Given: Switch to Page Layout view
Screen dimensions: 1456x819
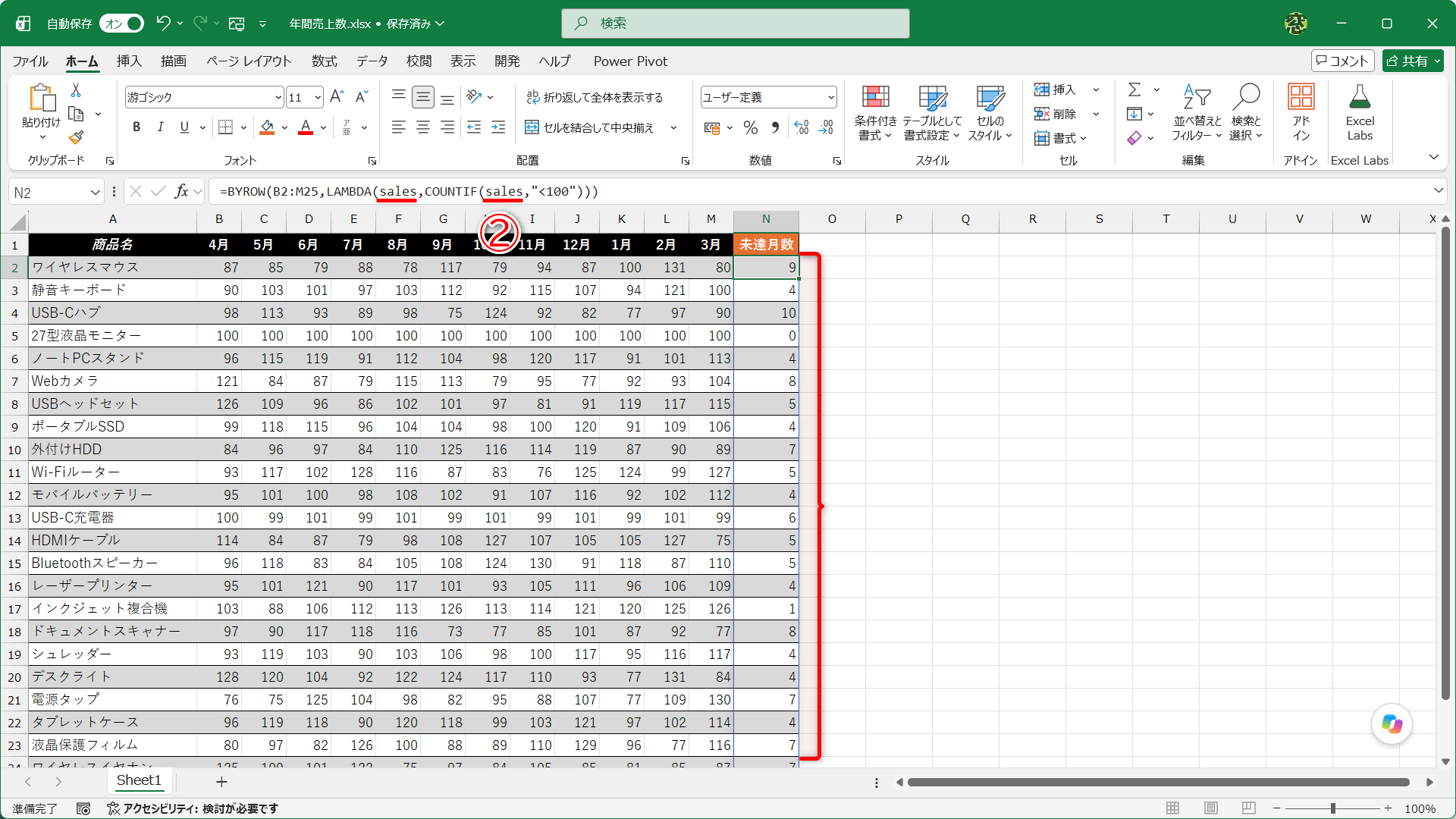Looking at the screenshot, I should click(1211, 808).
